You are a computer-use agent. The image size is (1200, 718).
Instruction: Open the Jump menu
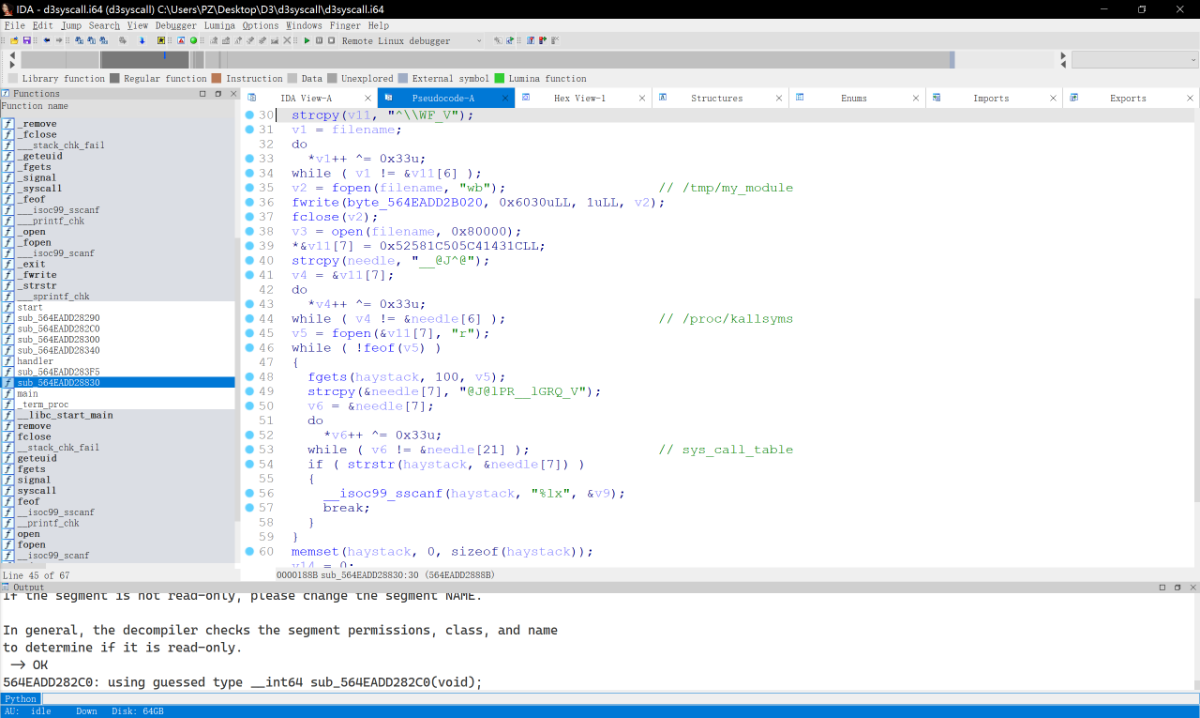click(x=71, y=25)
